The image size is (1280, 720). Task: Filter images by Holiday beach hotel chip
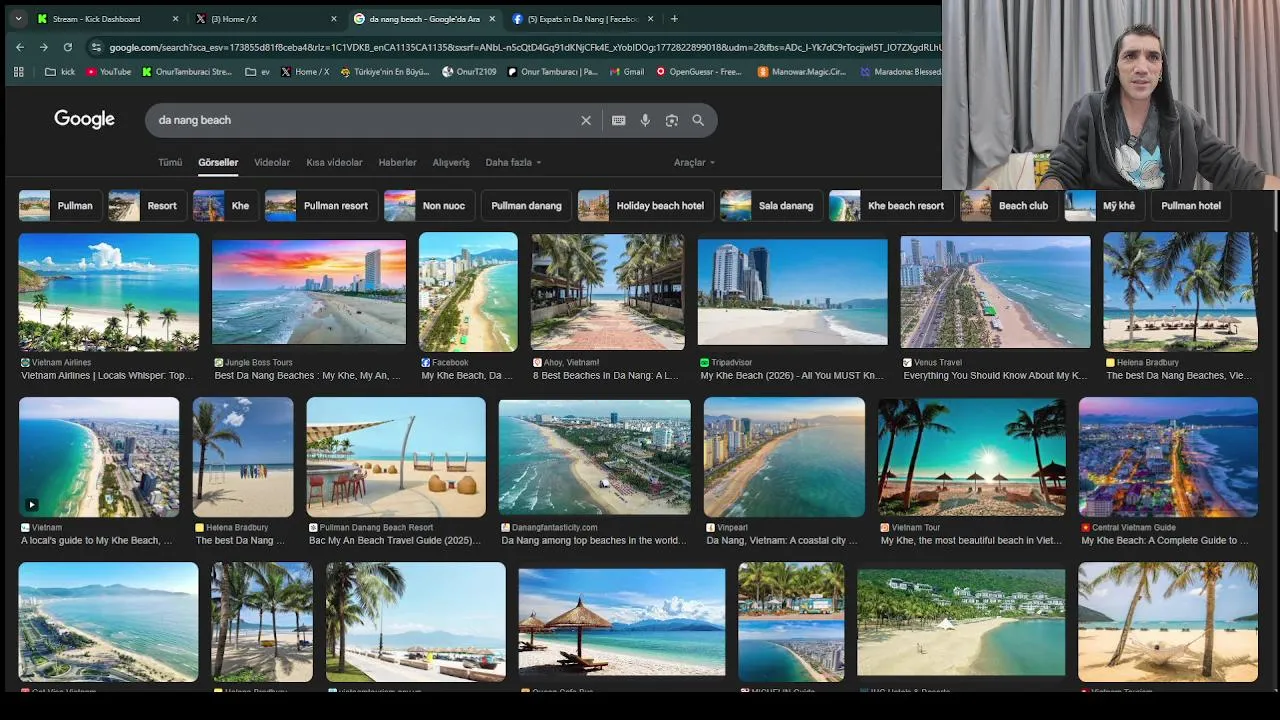(645, 206)
